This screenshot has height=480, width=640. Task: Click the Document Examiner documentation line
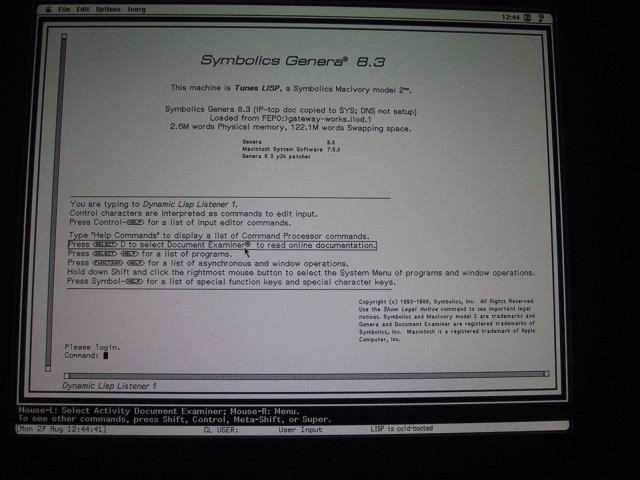(x=222, y=245)
